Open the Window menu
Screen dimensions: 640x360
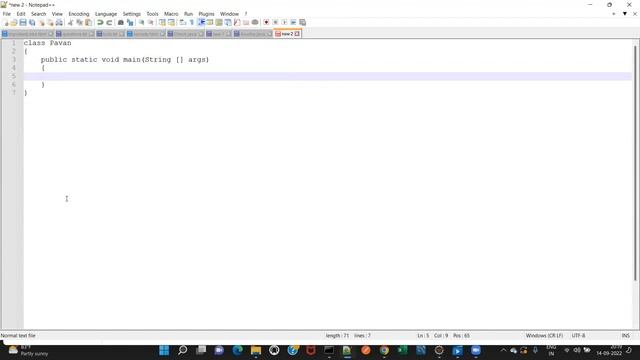pyautogui.click(x=229, y=14)
